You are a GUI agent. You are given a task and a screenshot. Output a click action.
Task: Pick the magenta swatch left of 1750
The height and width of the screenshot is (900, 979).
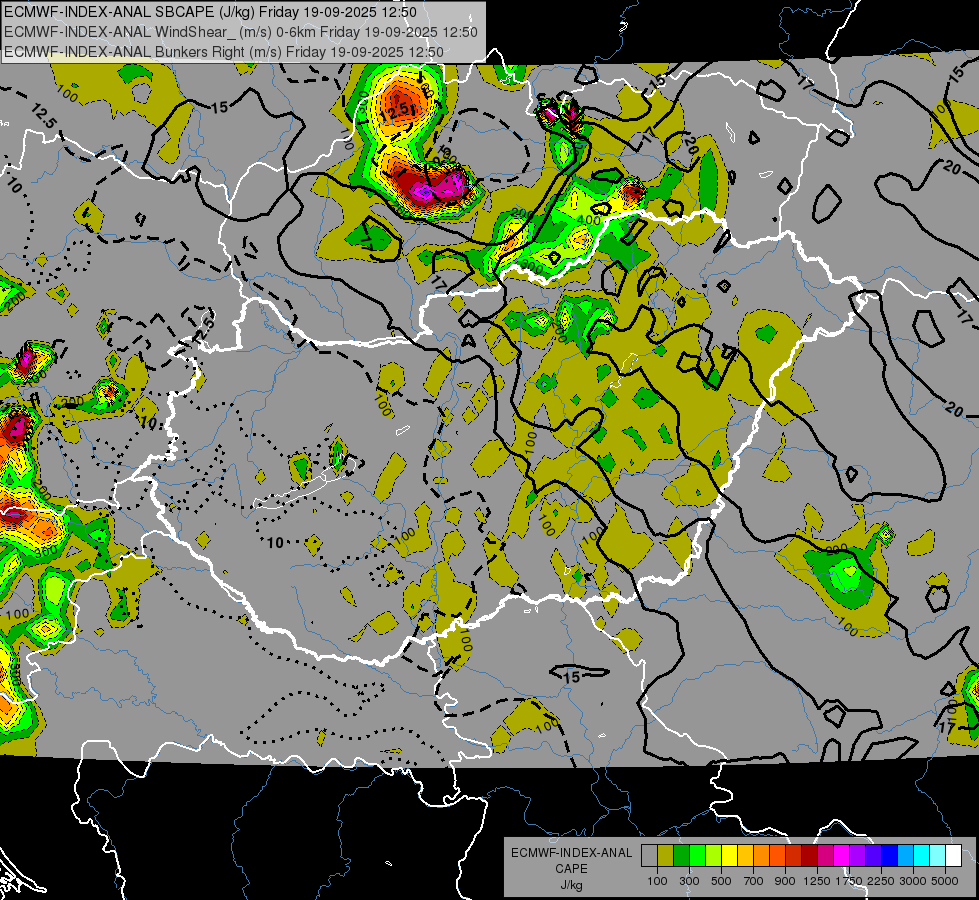click(841, 856)
